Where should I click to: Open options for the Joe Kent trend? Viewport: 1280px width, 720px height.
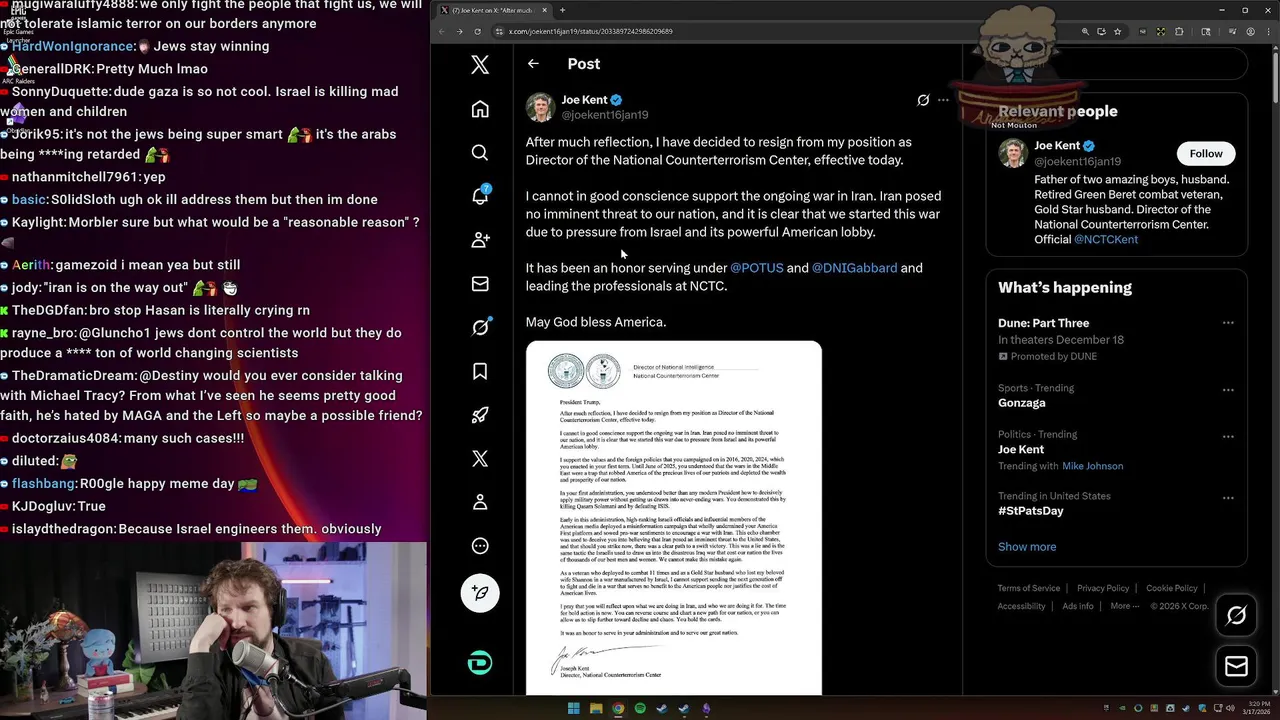pyautogui.click(x=1228, y=437)
